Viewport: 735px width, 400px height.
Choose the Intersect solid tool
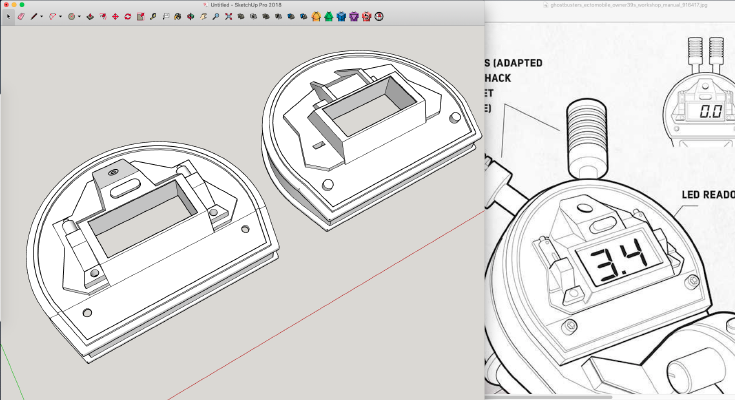254,16
